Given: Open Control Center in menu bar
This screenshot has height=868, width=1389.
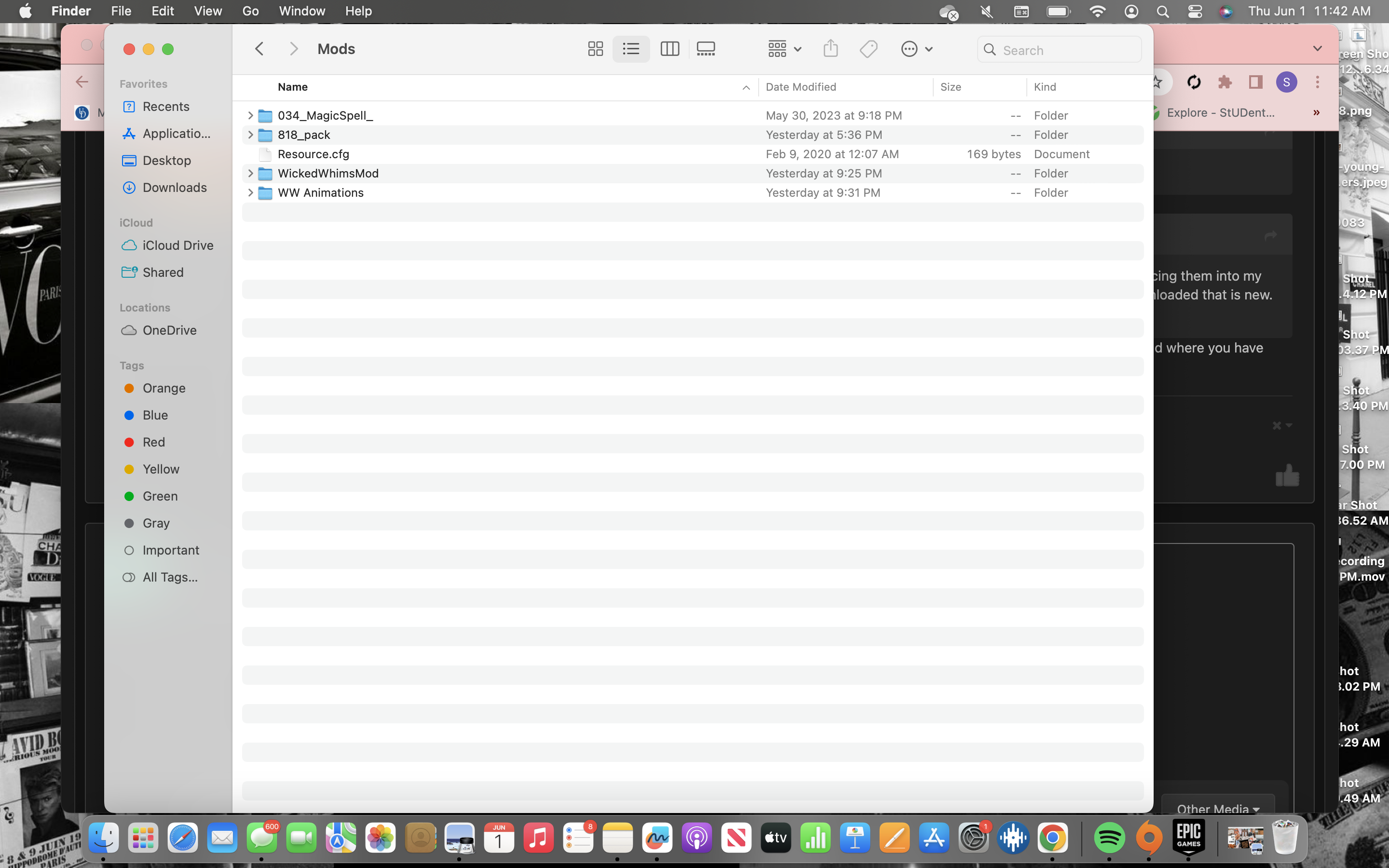Looking at the screenshot, I should pos(1195,12).
